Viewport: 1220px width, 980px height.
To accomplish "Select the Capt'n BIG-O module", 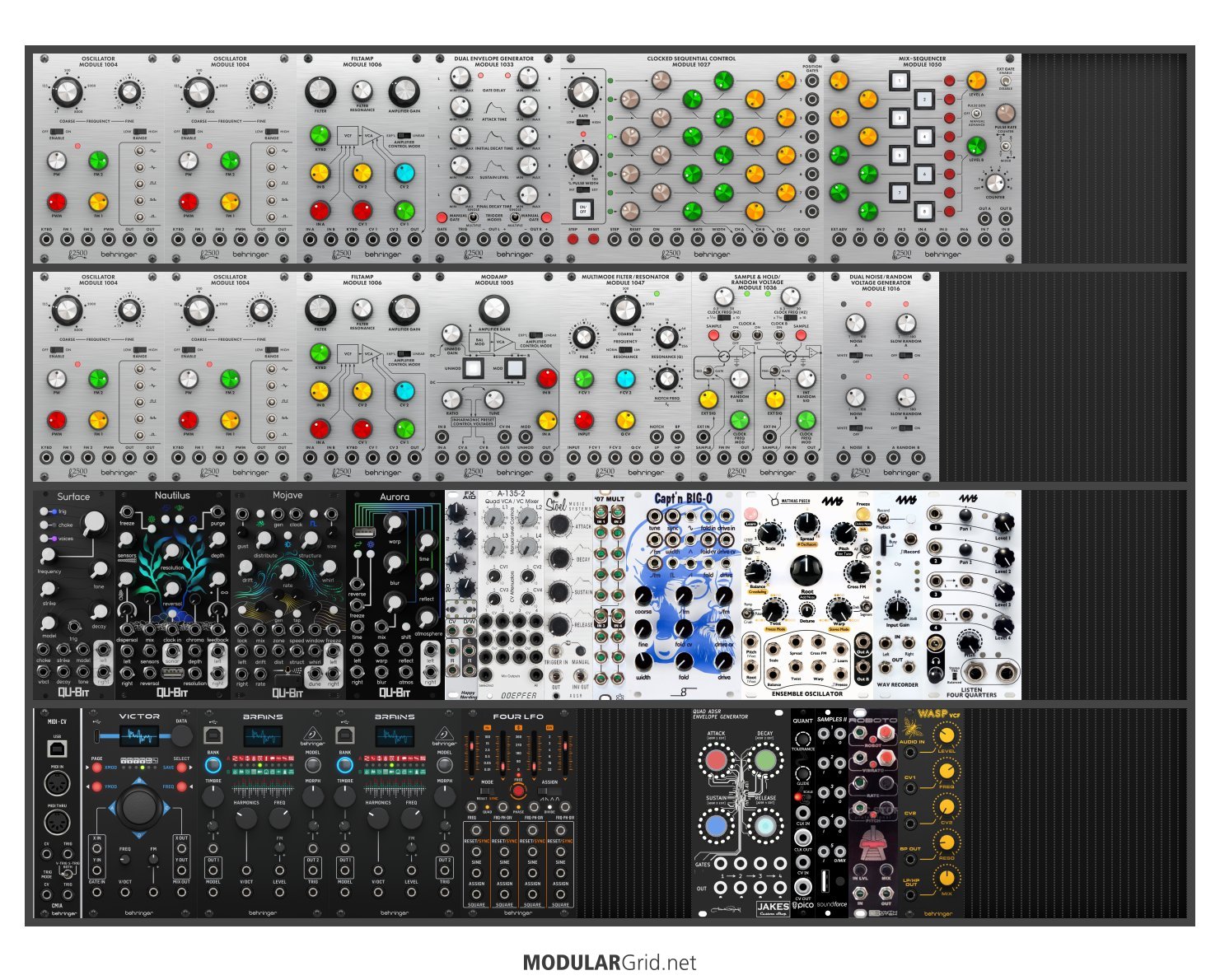I will pyautogui.click(x=683, y=595).
